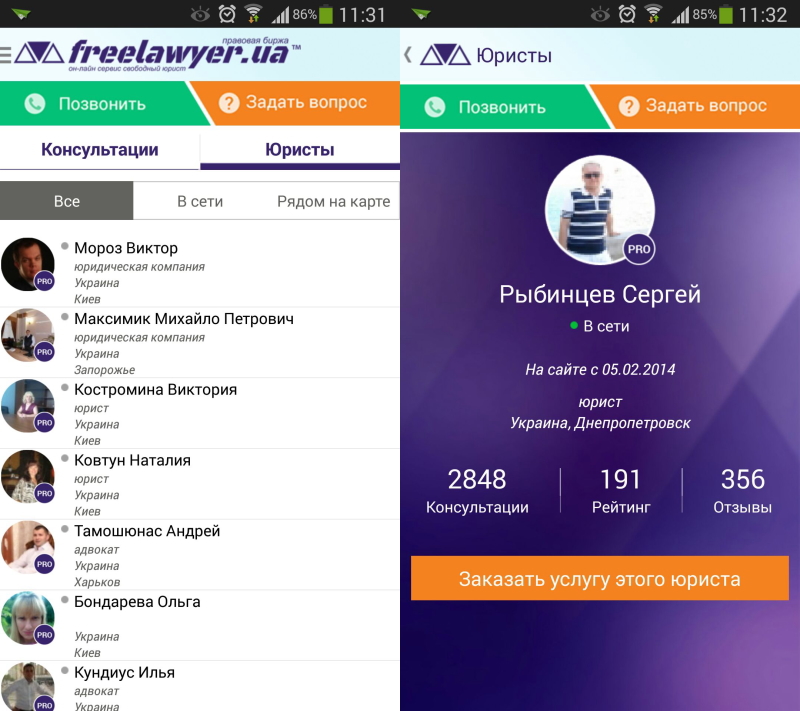Open Рыбинцев Сергей profile photo
This screenshot has height=711, width=800.
pyautogui.click(x=599, y=210)
